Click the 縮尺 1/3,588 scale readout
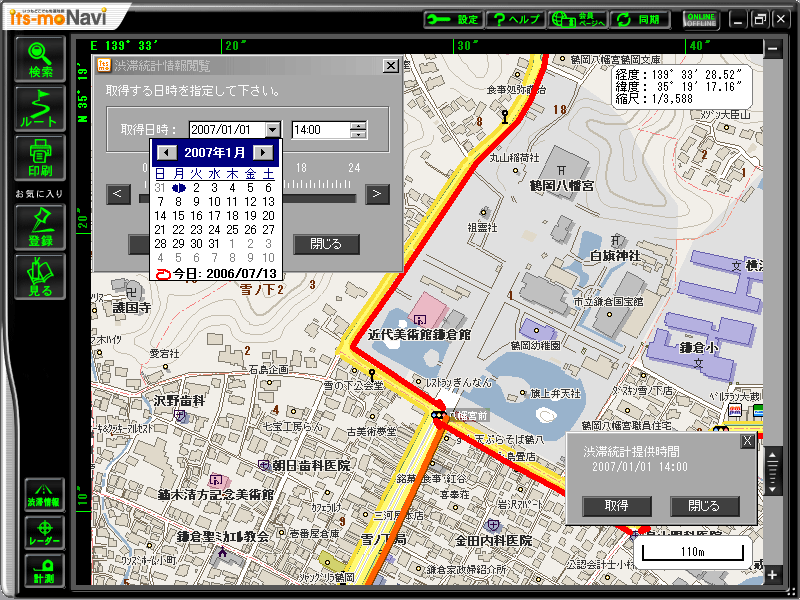This screenshot has height=600, width=800. (654, 98)
